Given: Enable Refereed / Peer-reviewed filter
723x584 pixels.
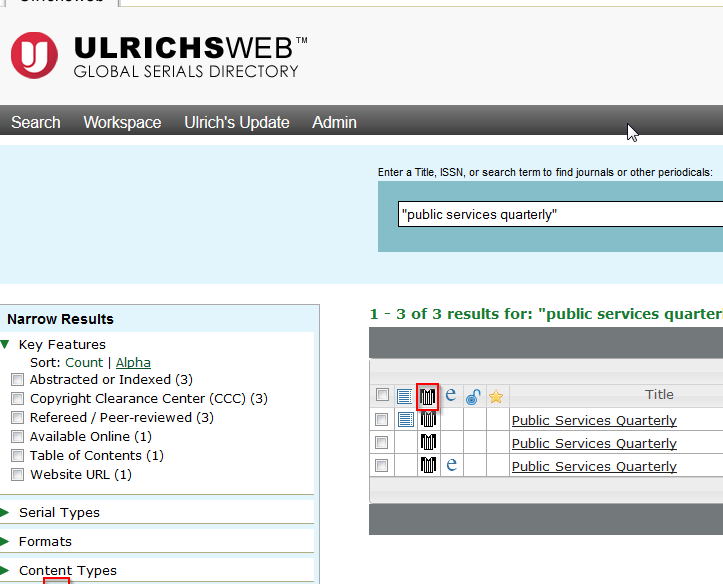Looking at the screenshot, I should pyautogui.click(x=18, y=418).
